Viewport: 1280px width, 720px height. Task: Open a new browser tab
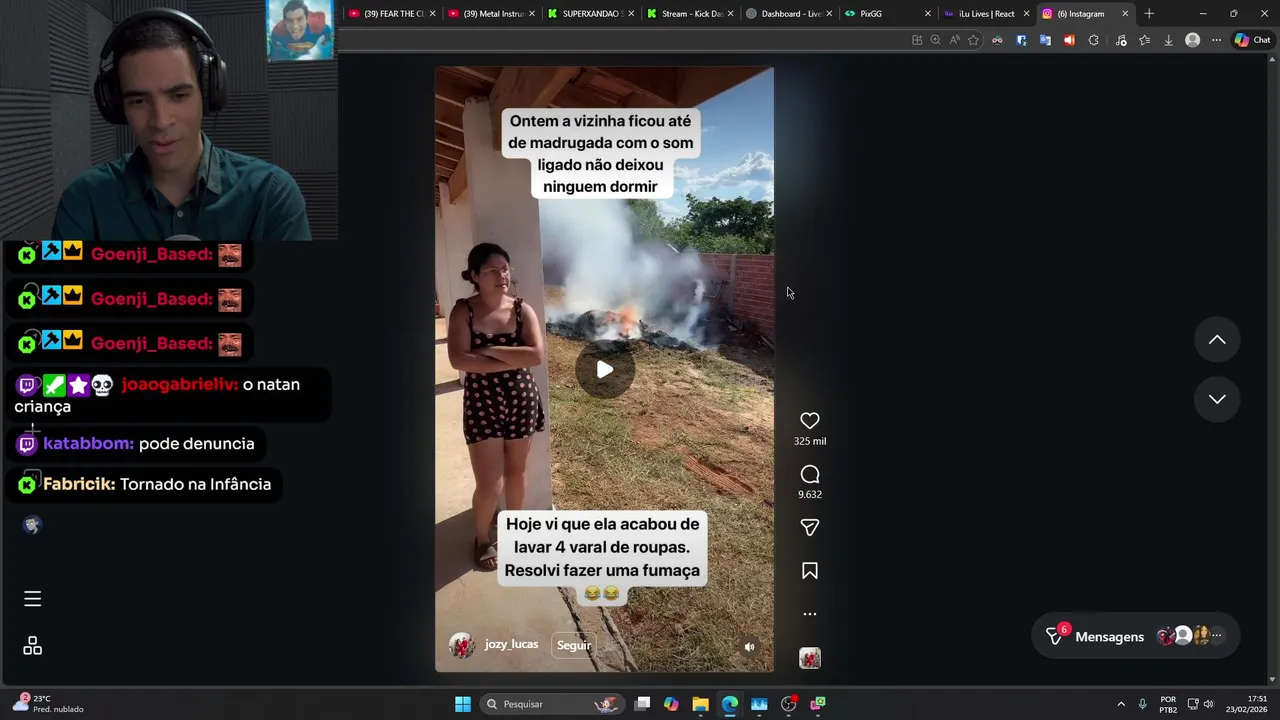[1149, 14]
